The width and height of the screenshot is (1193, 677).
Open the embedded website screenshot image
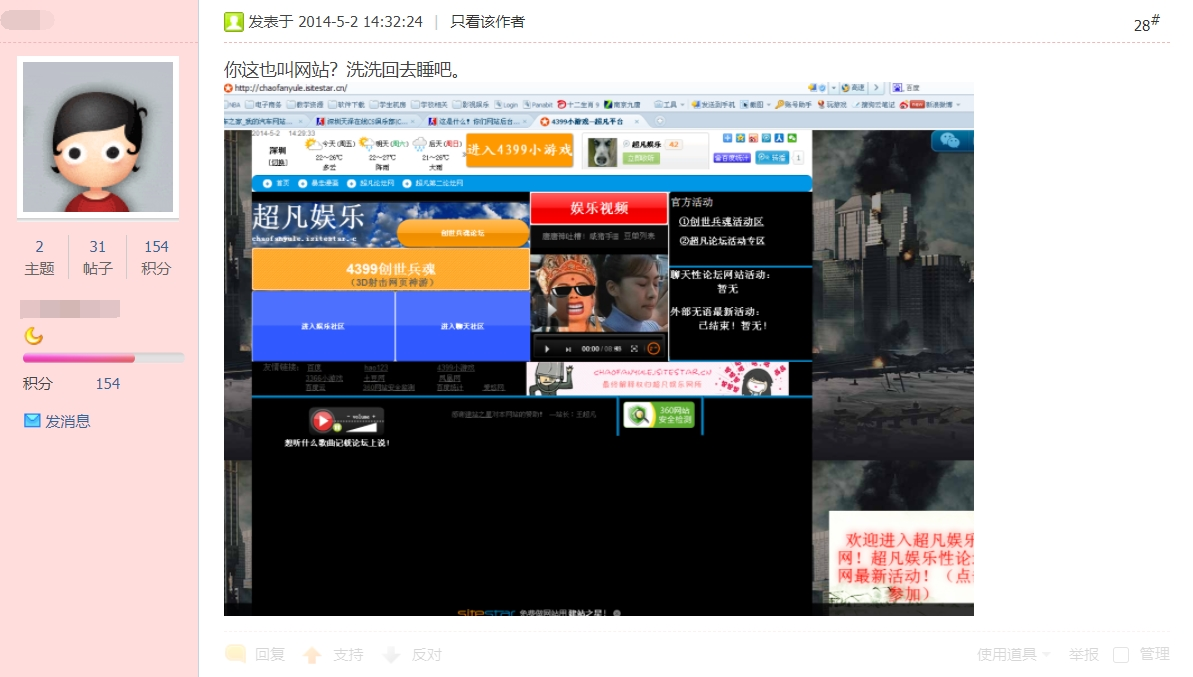click(x=598, y=349)
